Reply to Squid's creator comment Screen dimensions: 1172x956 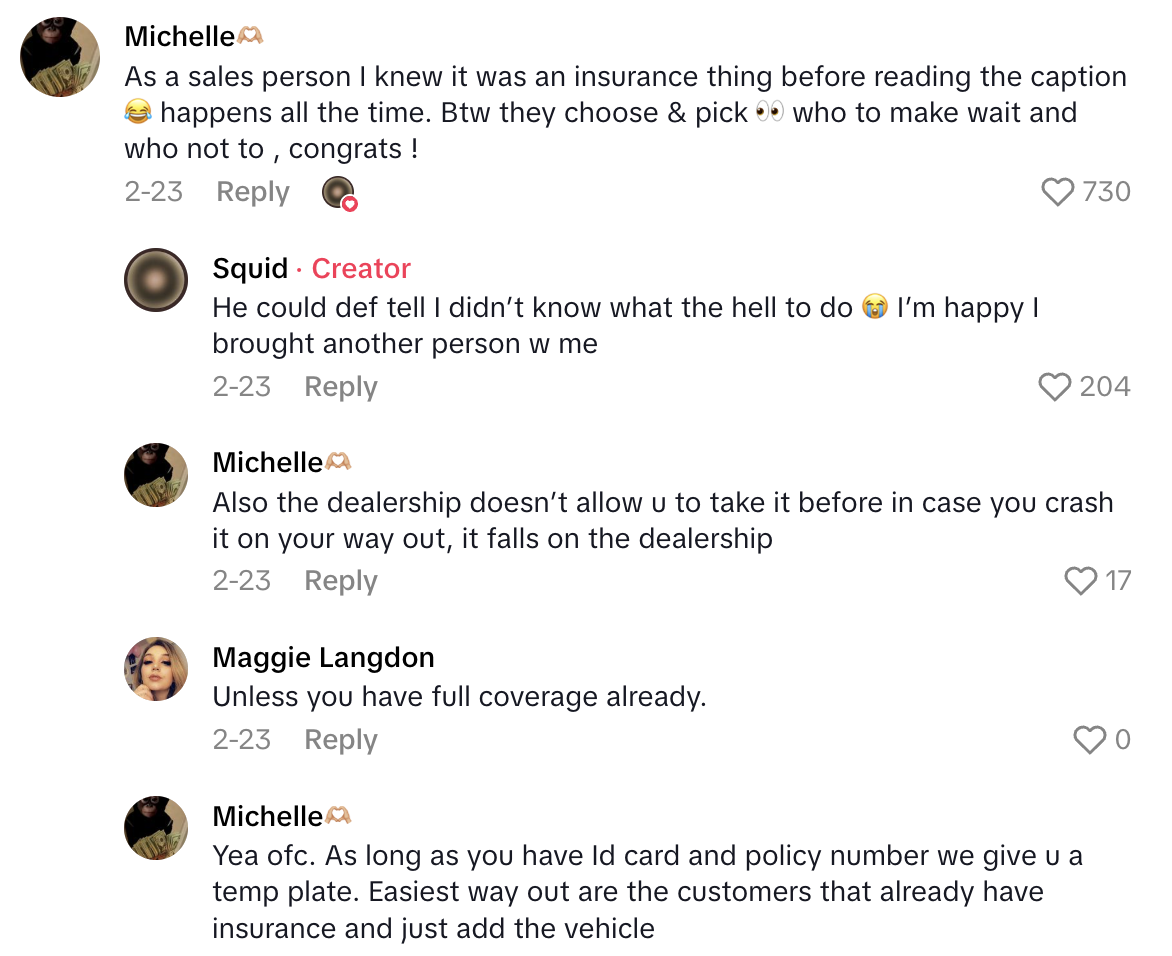[x=341, y=387]
